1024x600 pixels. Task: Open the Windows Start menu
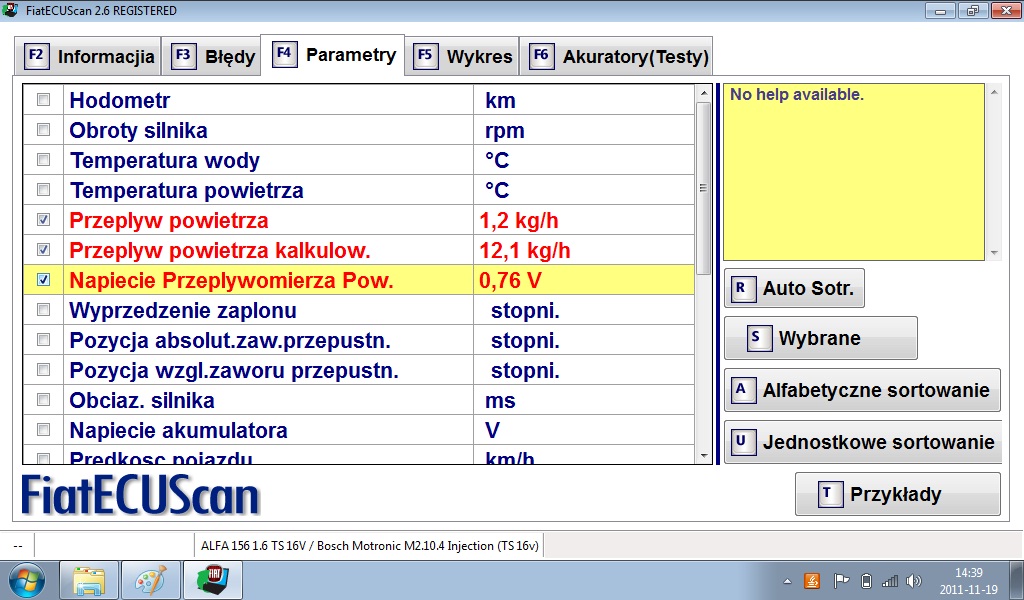click(26, 580)
